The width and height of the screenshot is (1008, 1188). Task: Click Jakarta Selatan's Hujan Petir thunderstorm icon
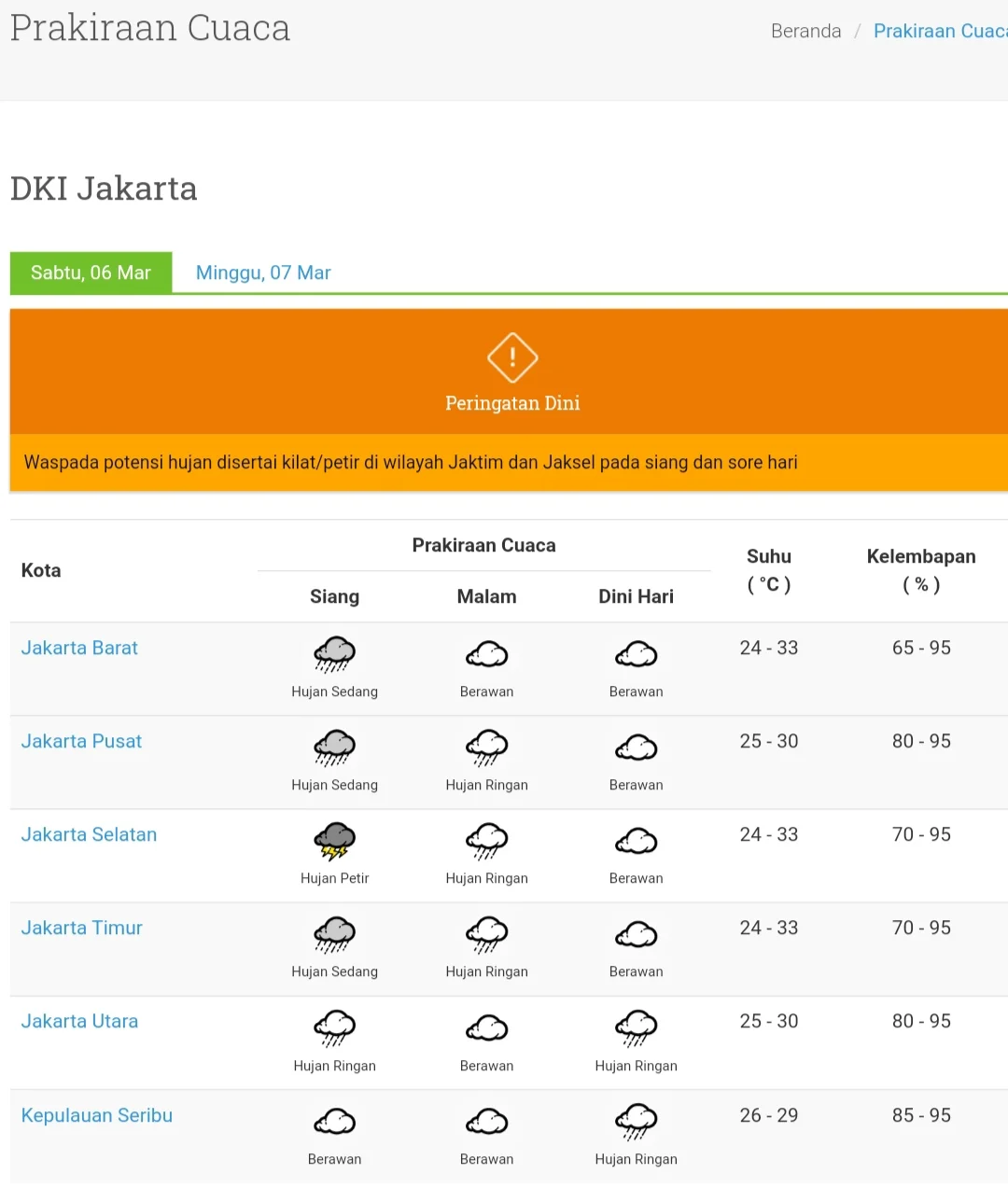(334, 841)
